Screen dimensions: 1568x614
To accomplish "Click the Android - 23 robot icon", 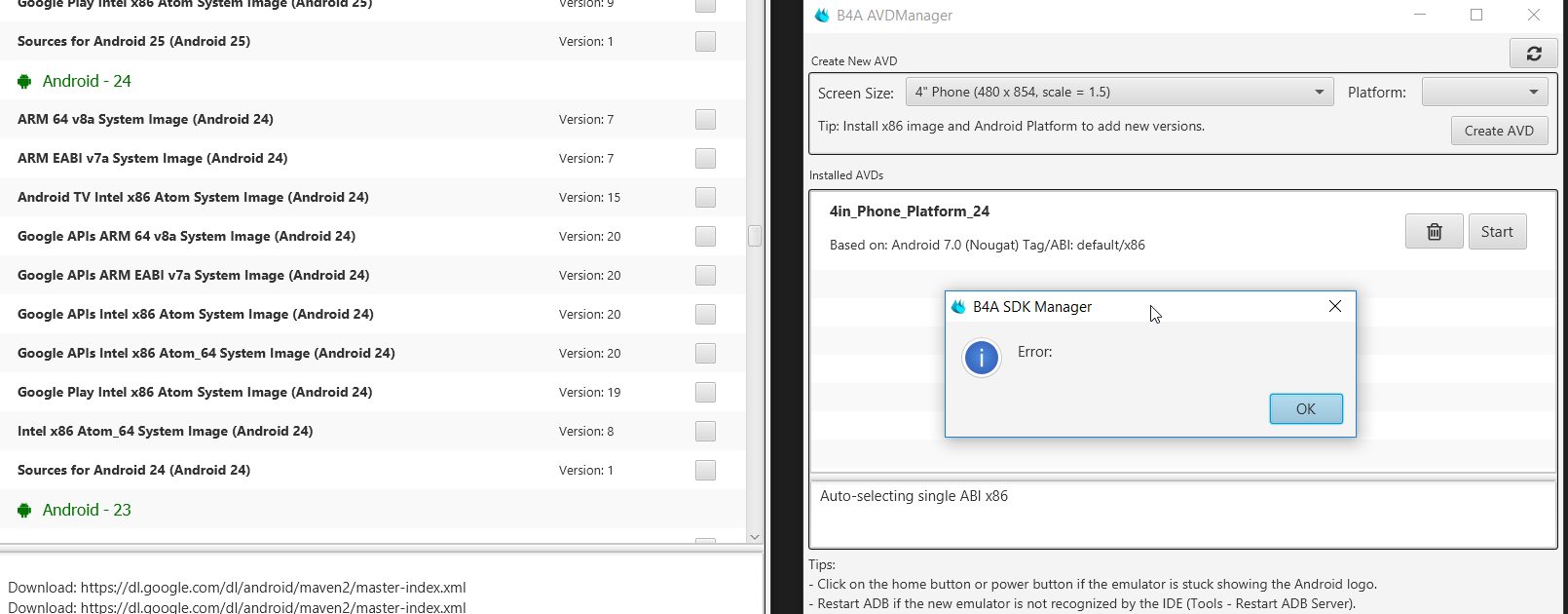I will point(24,511).
